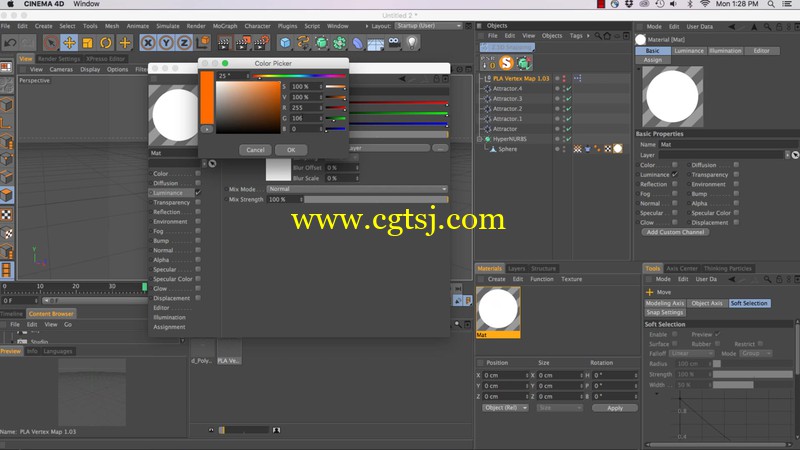Image resolution: width=800 pixels, height=450 pixels.
Task: Toggle the Z axis lock
Action: tap(184, 43)
